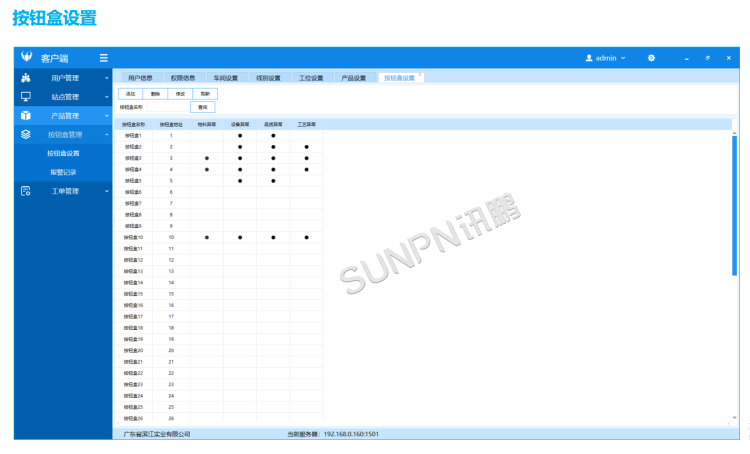Open 报警记录 in the sidebar
This screenshot has width=750, height=454.
[x=63, y=172]
